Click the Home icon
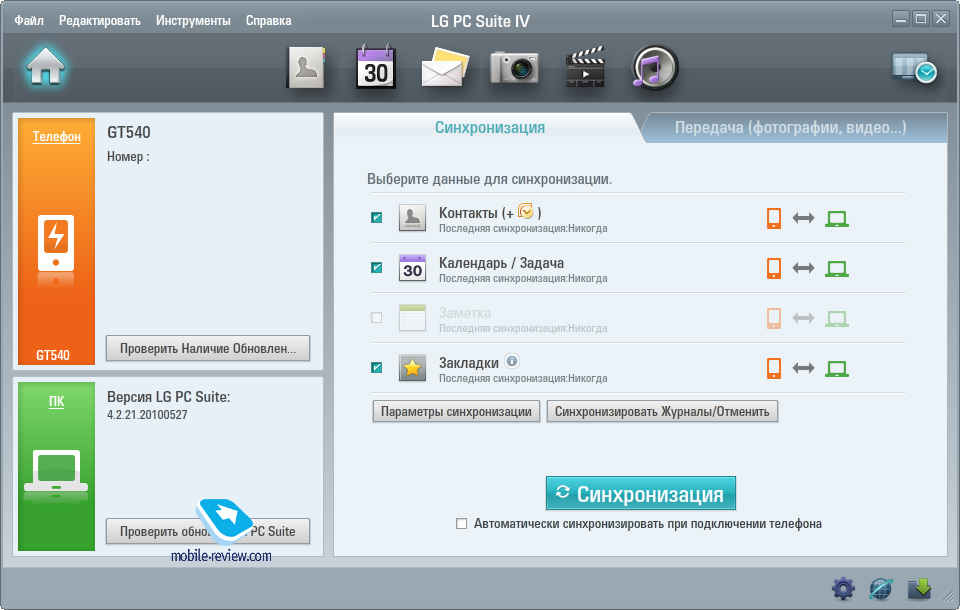The image size is (960, 610). pyautogui.click(x=46, y=67)
